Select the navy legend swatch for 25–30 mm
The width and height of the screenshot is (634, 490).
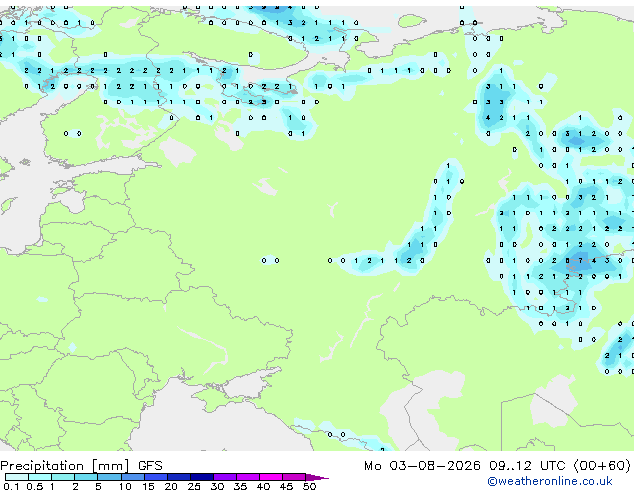[x=201, y=477]
